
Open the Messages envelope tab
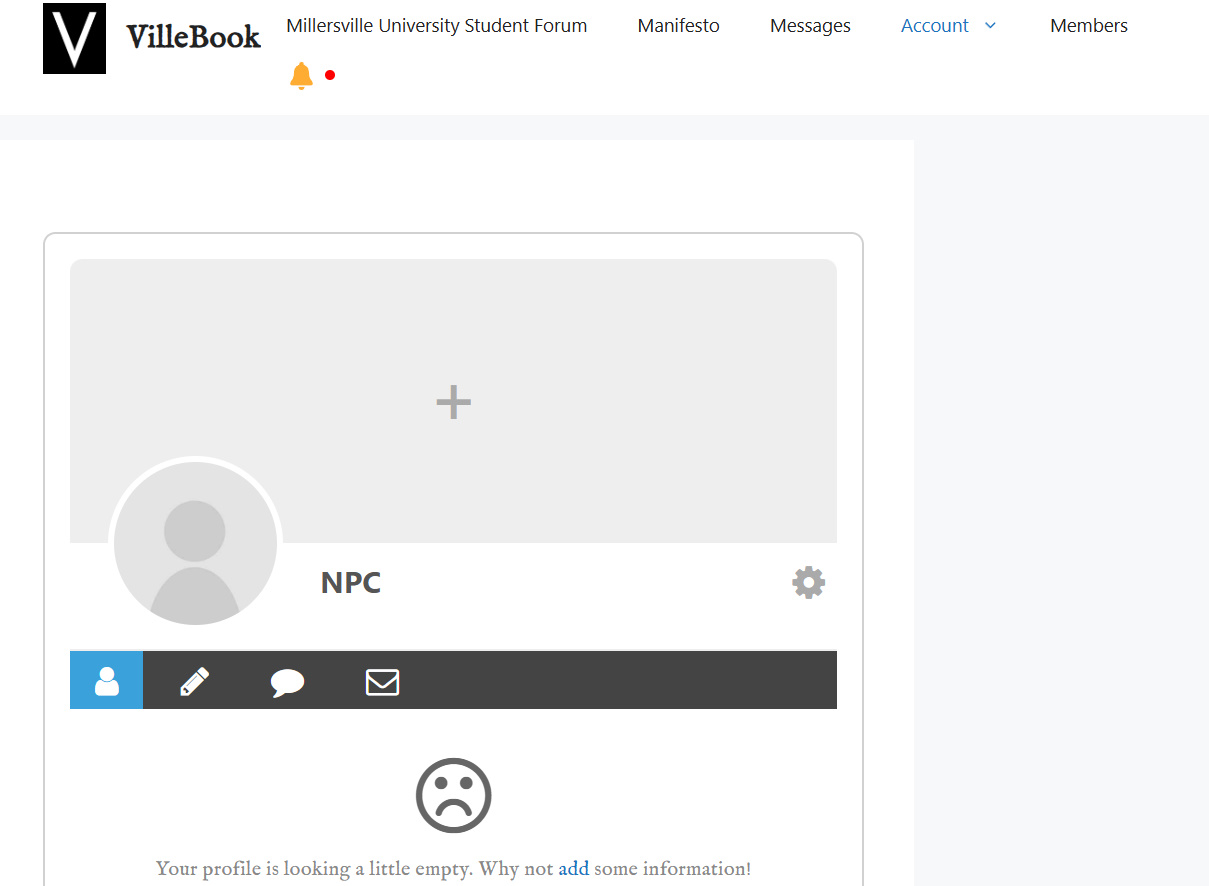(382, 682)
